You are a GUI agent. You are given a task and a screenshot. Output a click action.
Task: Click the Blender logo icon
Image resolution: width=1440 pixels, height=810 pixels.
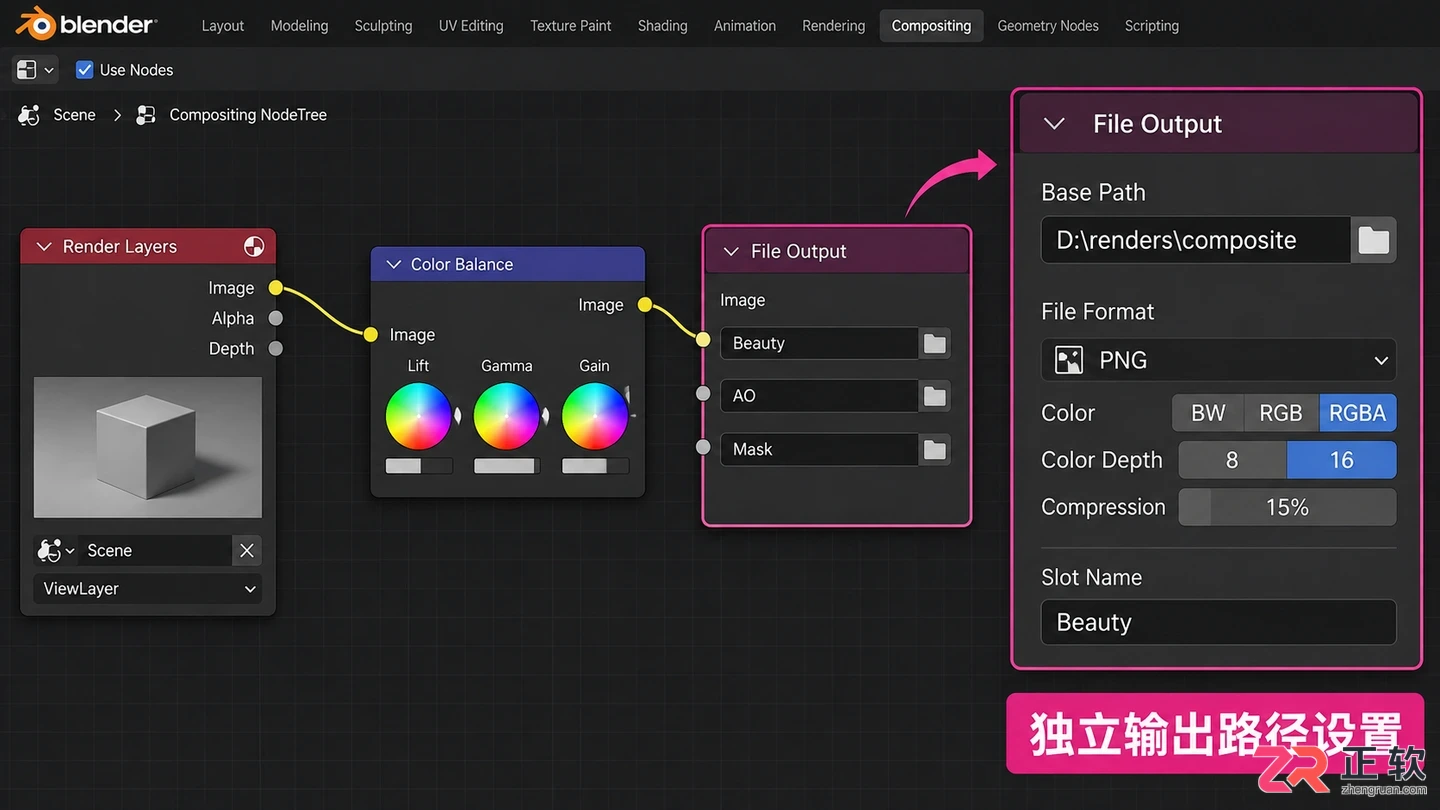point(34,24)
